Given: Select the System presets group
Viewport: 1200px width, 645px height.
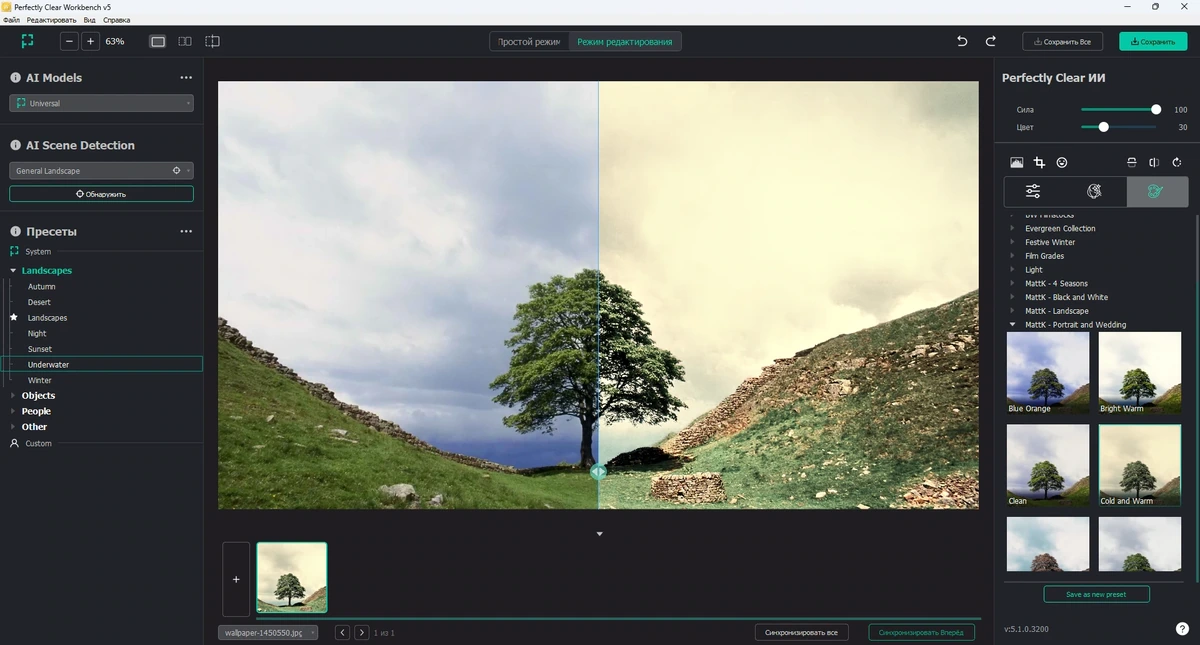Looking at the screenshot, I should pyautogui.click(x=38, y=251).
